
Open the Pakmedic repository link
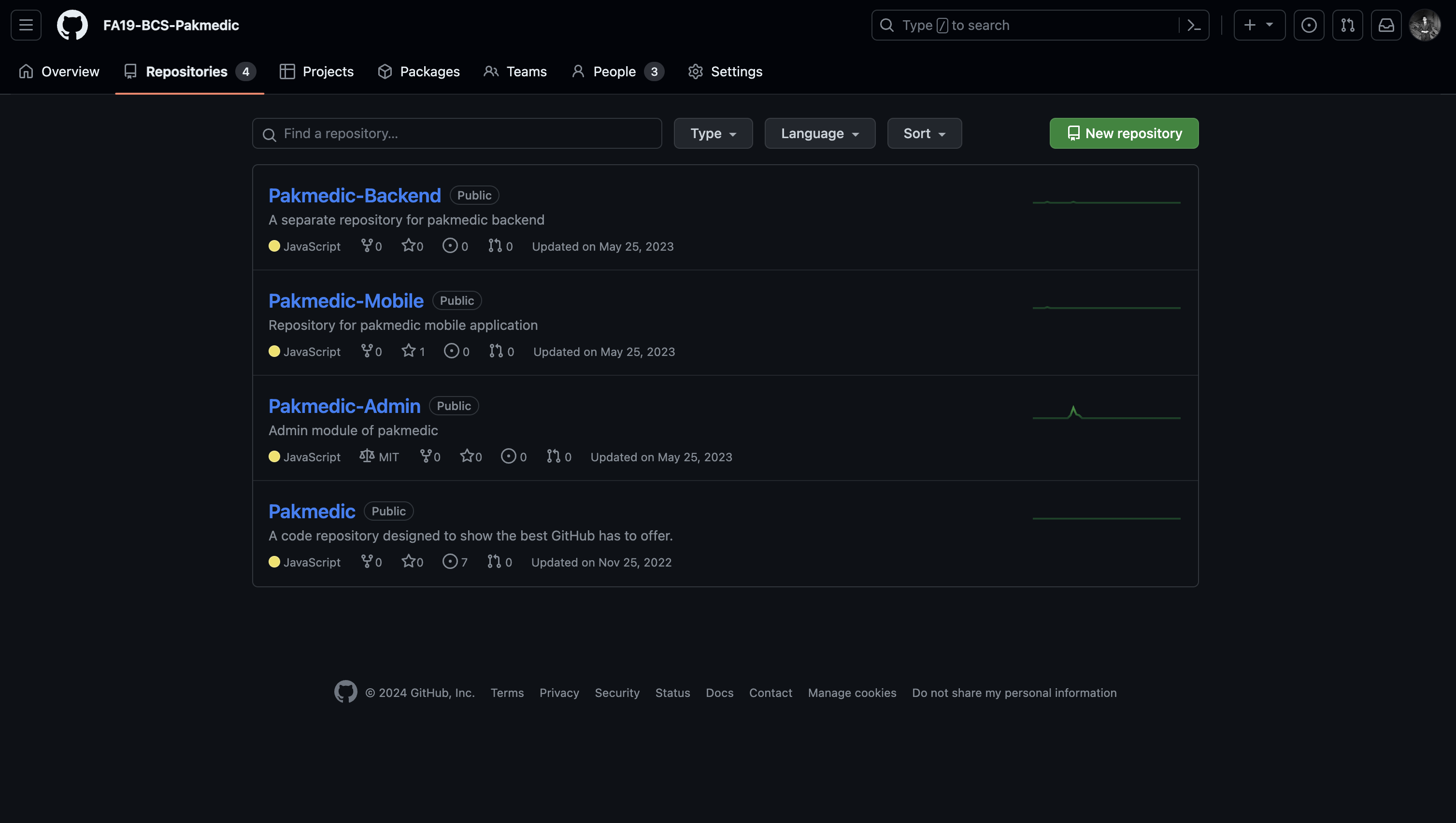(x=312, y=511)
